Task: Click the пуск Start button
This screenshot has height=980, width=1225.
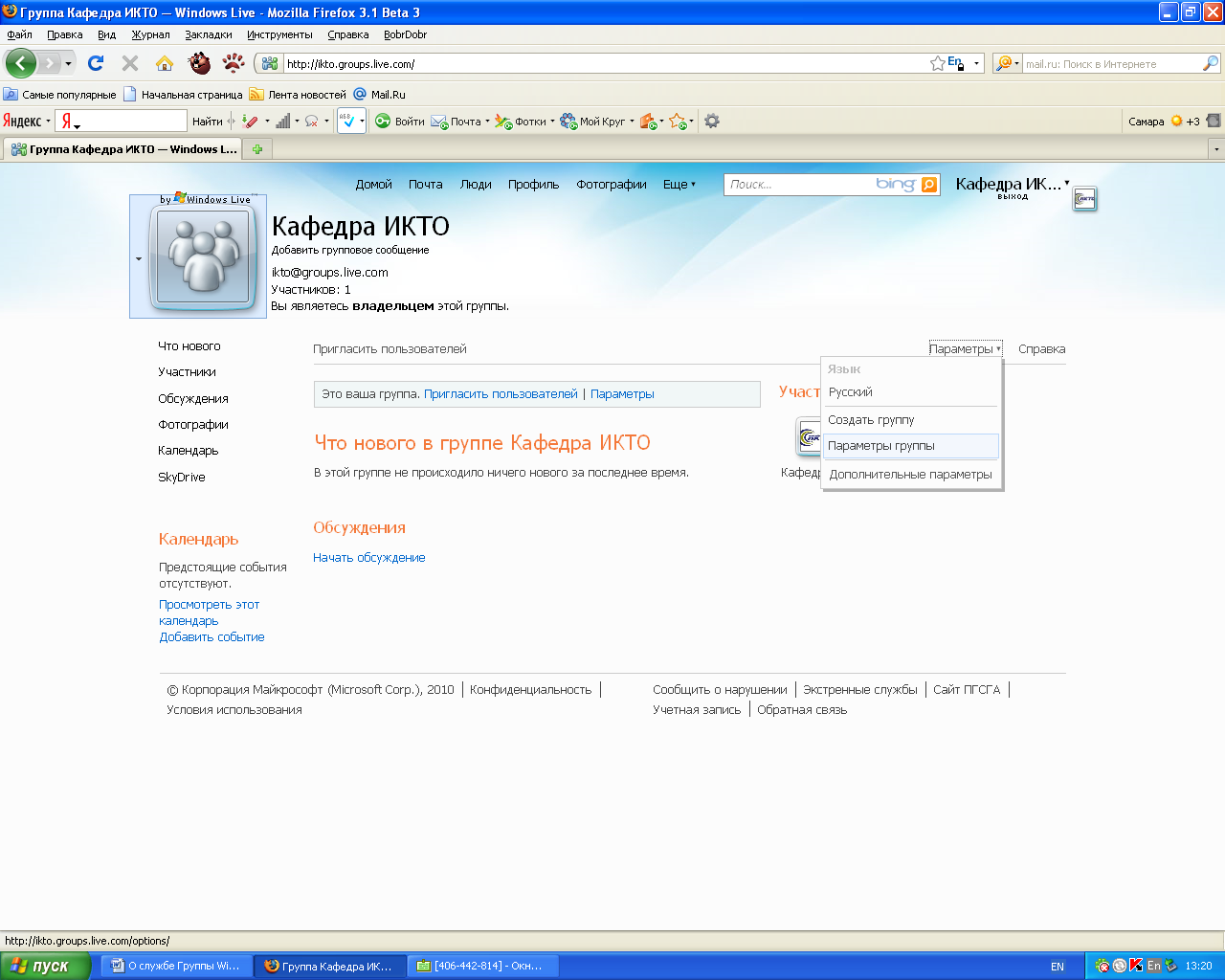Action: tap(45, 967)
